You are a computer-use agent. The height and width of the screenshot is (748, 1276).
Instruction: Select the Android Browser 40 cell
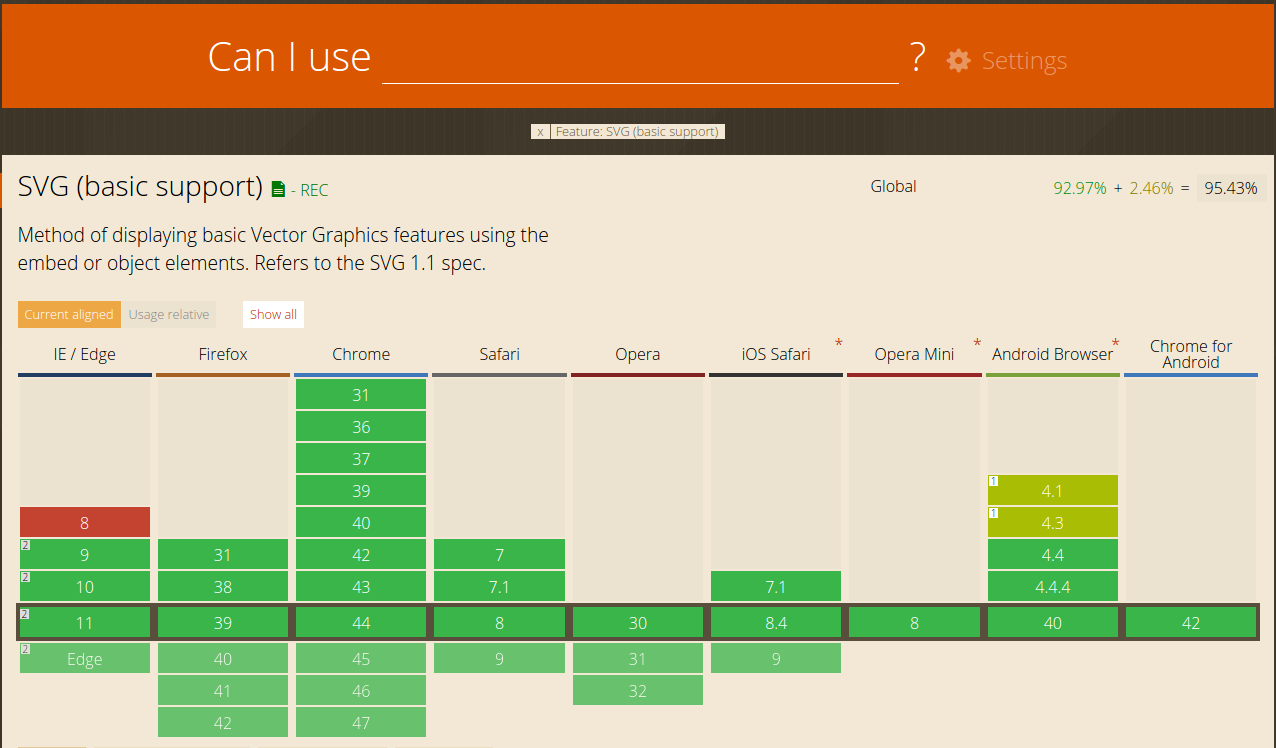tap(1053, 622)
